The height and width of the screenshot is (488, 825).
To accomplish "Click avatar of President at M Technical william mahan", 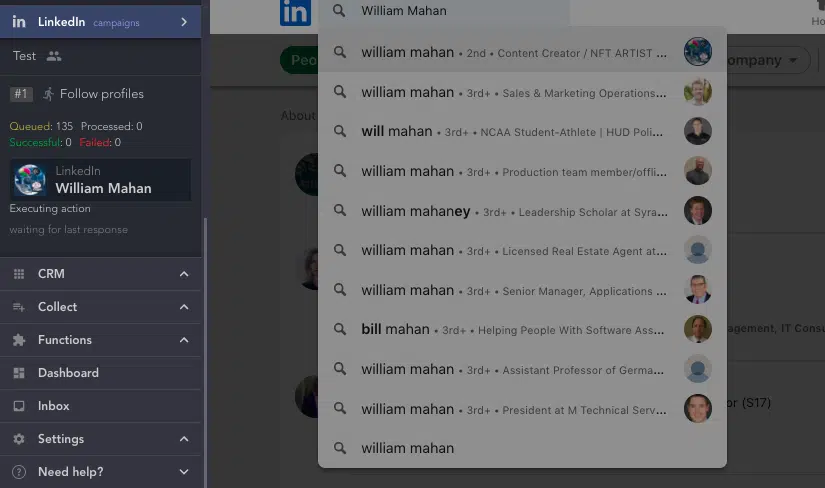I will [698, 409].
